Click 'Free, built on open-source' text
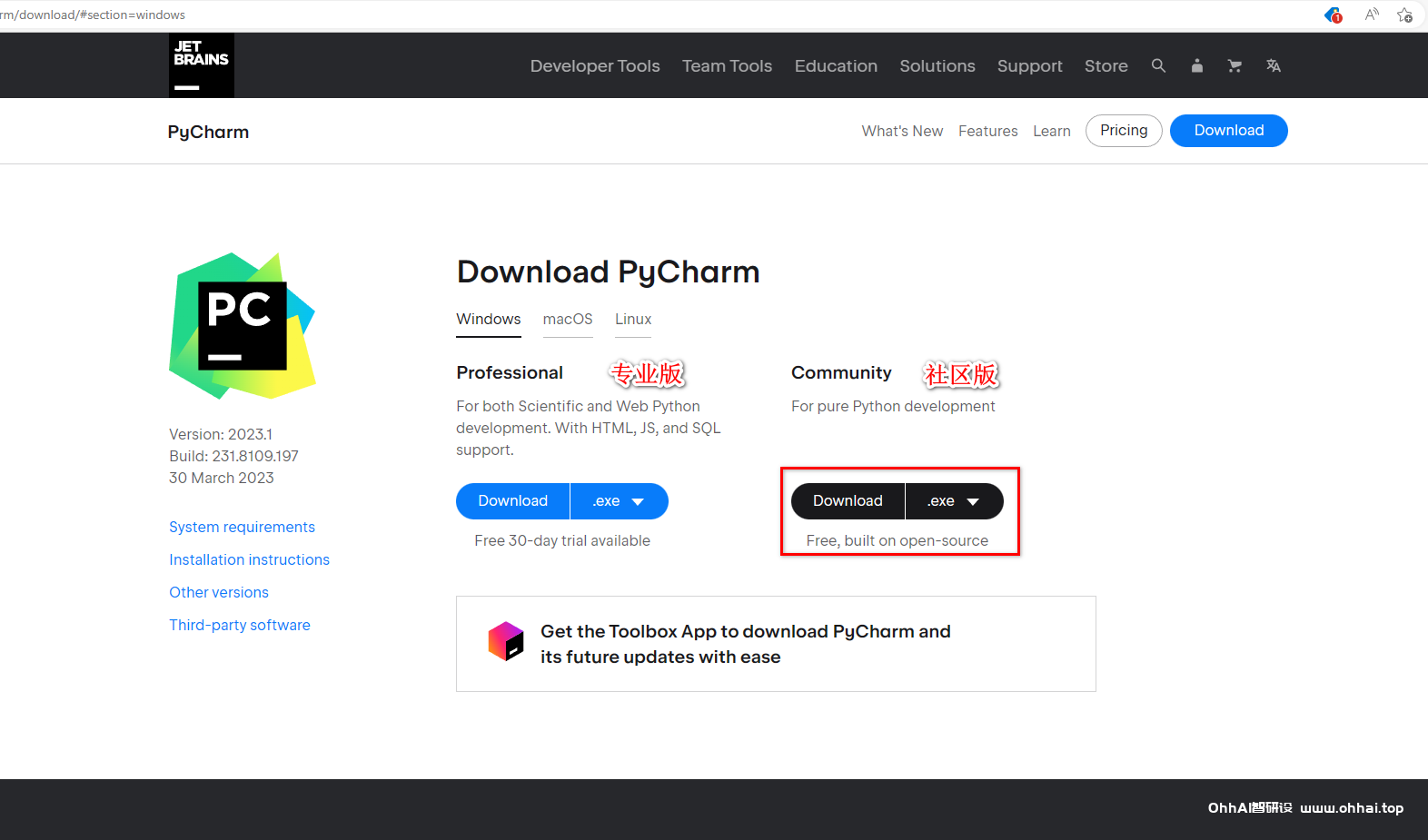The image size is (1428, 840). pos(897,540)
